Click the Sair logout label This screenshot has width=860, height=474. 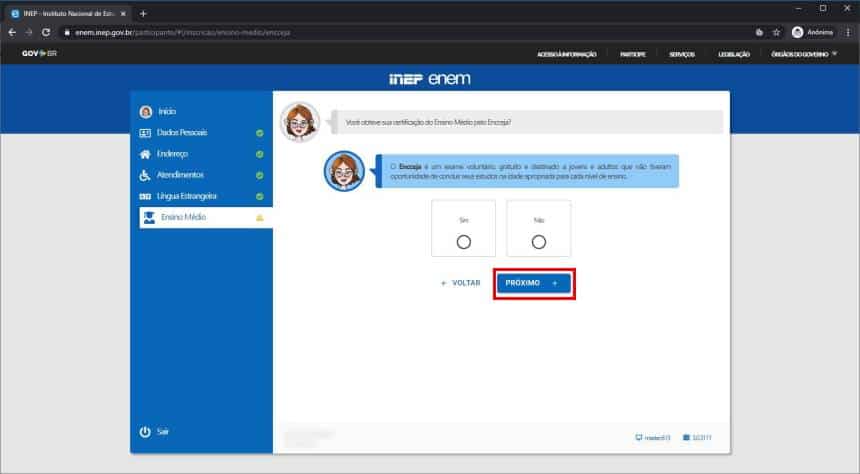pos(163,432)
